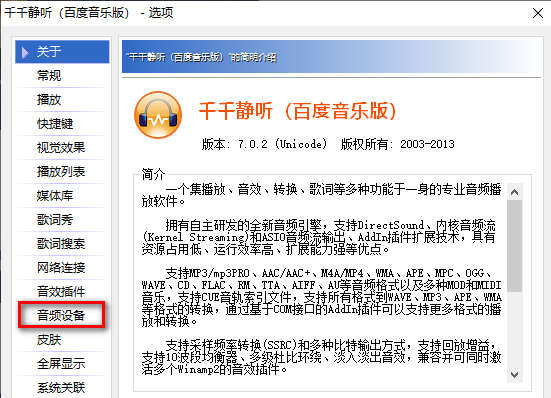
Task: Click the arrow icon beside 关于
Action: 25,52
